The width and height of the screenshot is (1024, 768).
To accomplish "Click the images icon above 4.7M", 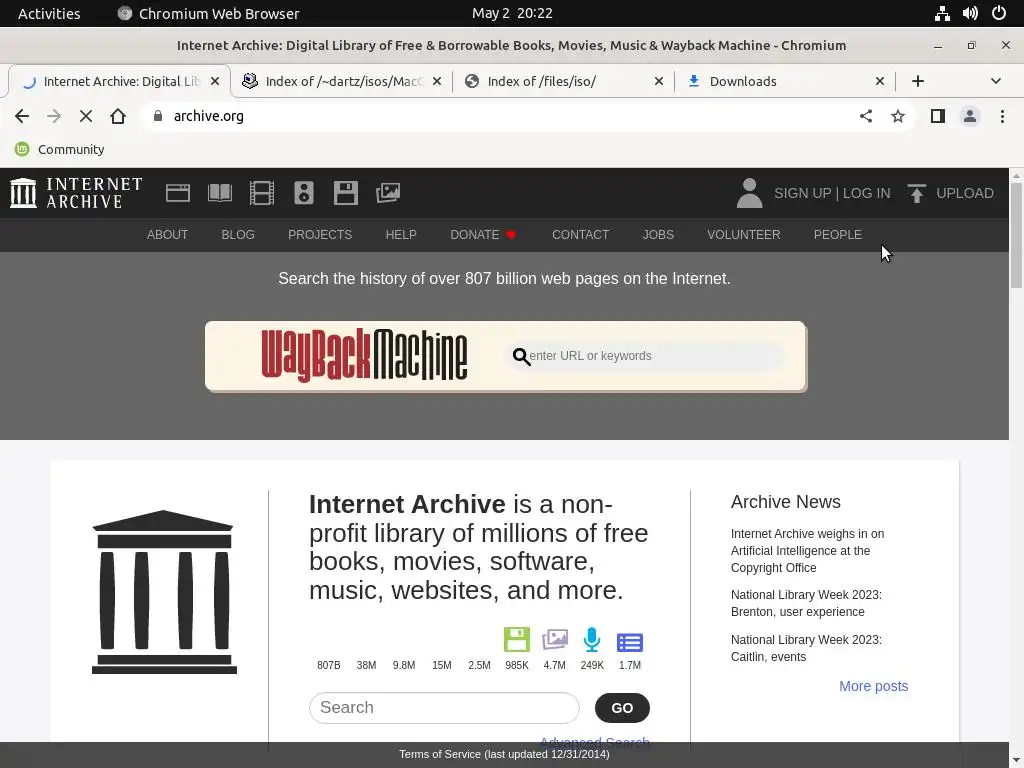I will coord(554,639).
